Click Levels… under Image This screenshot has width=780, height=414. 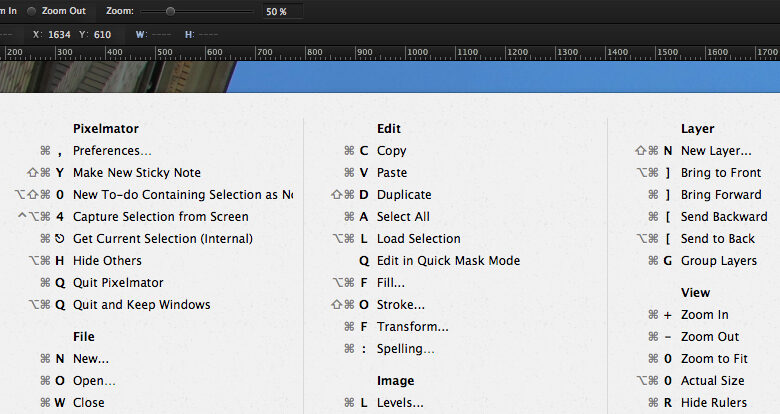[x=400, y=403]
